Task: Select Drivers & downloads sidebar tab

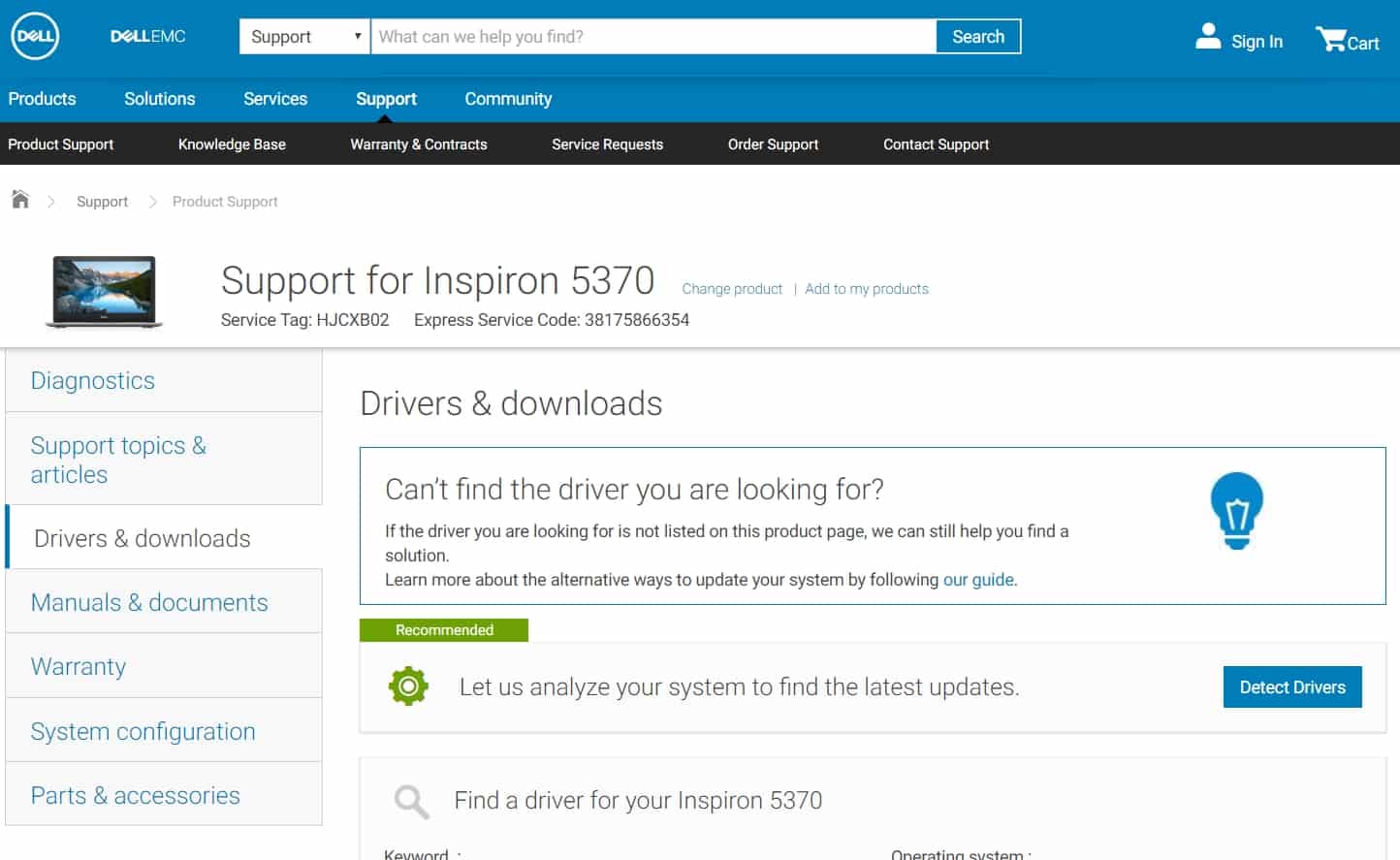Action: click(x=164, y=537)
